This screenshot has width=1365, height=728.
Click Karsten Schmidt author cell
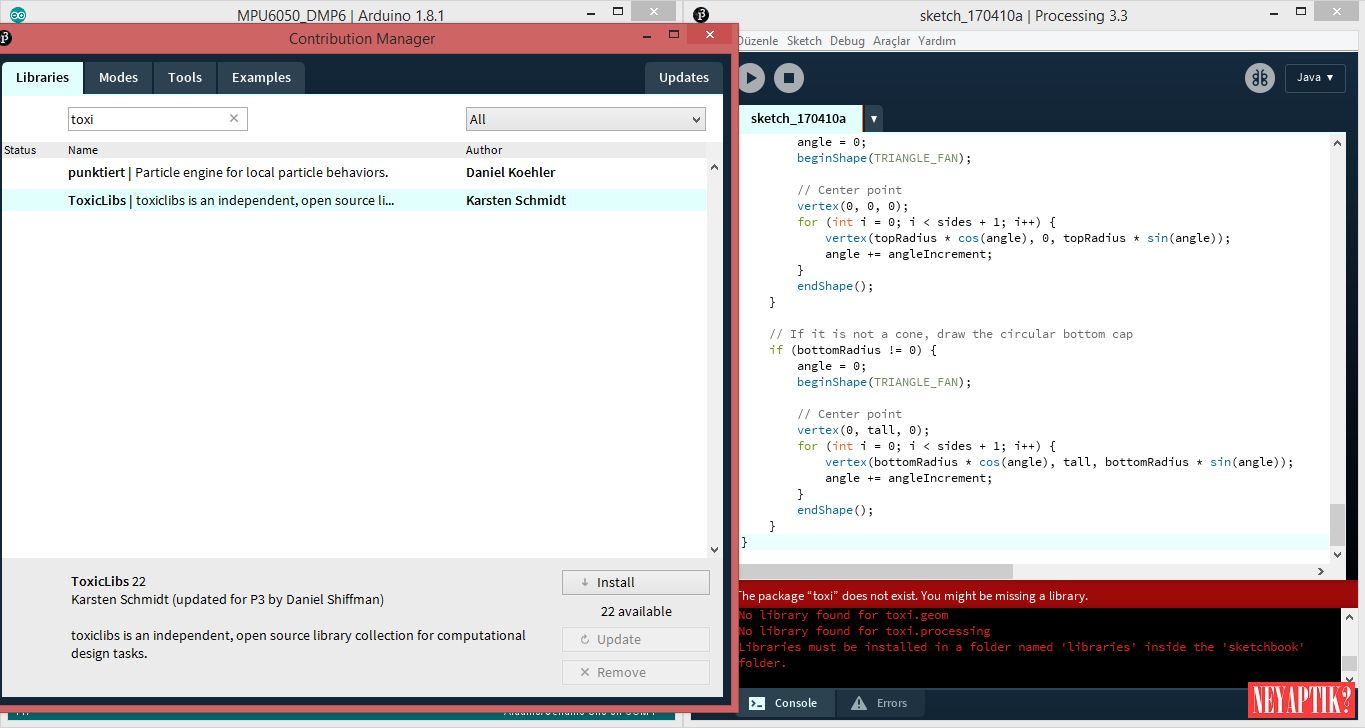[x=516, y=200]
